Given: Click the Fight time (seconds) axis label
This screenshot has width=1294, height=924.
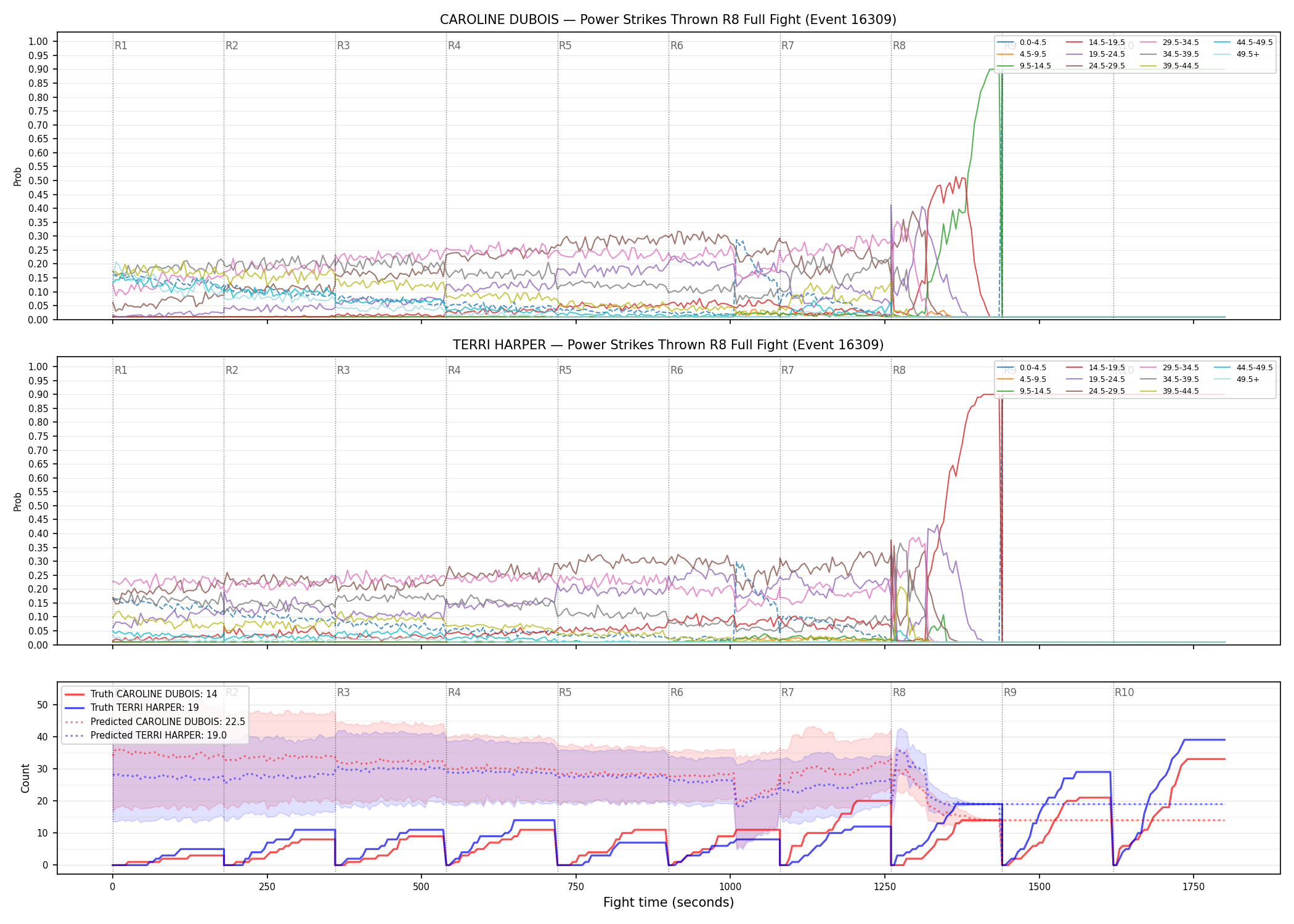Looking at the screenshot, I should [x=669, y=902].
